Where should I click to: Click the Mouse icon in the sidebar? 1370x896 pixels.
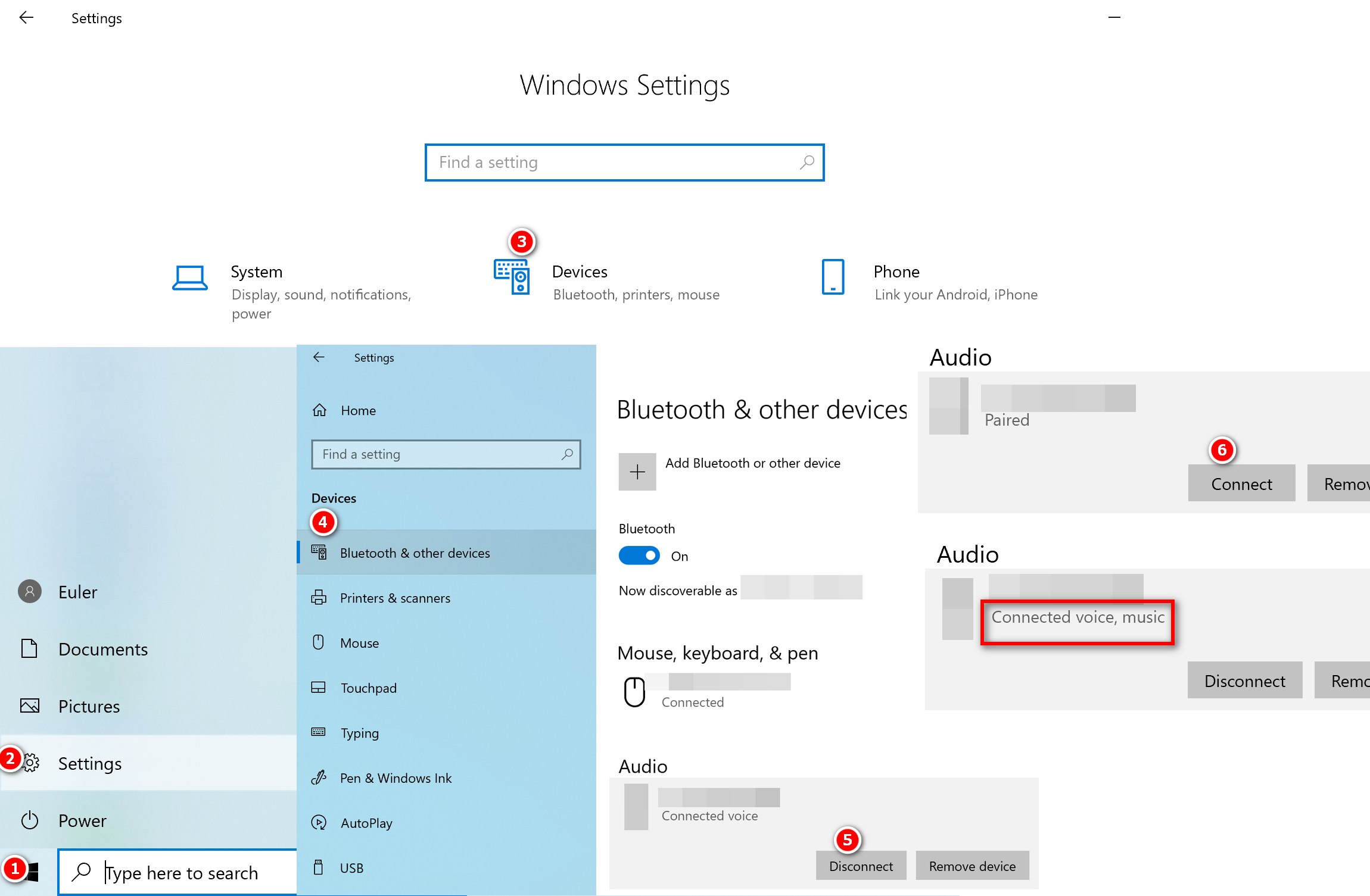(x=319, y=642)
